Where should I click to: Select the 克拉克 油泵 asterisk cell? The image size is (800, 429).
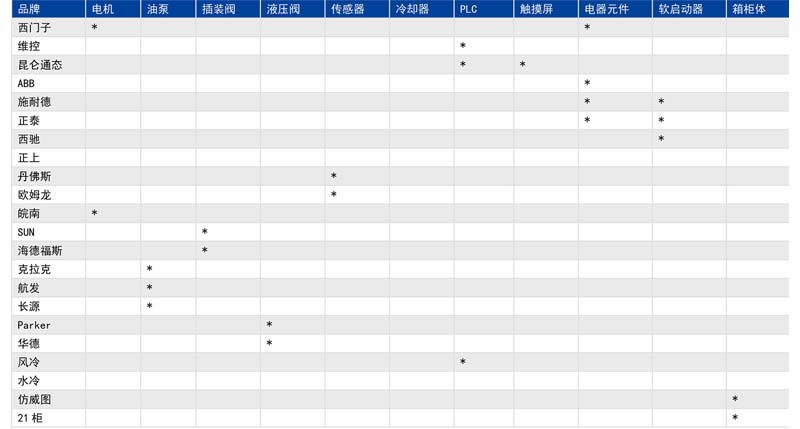click(150, 269)
